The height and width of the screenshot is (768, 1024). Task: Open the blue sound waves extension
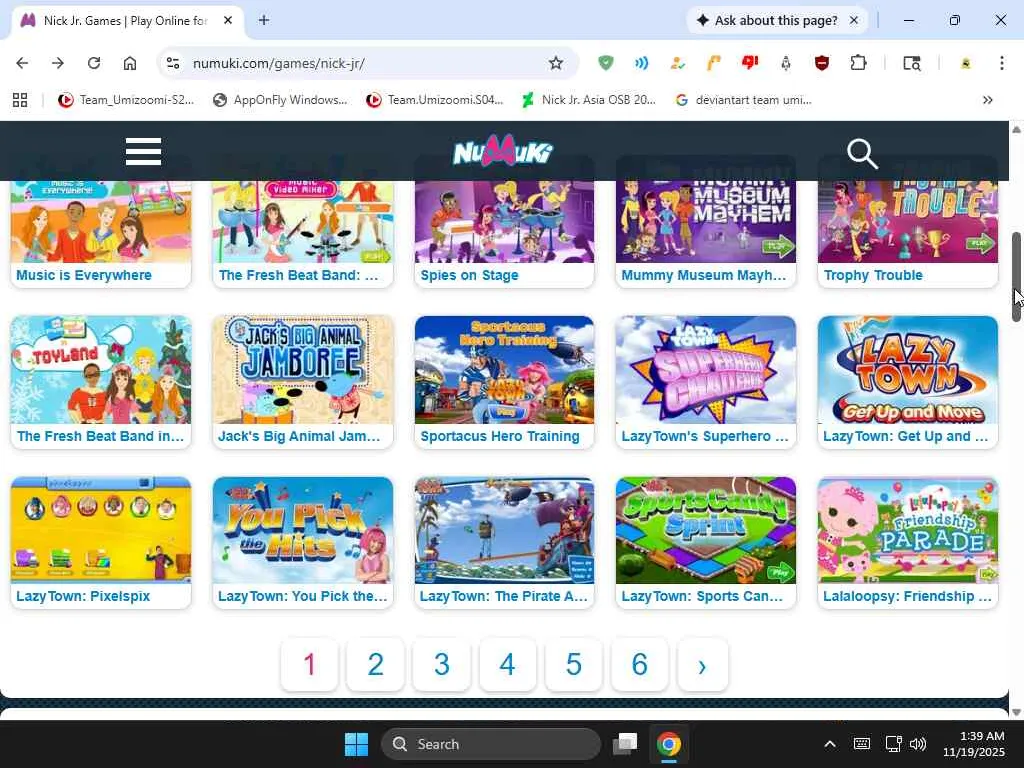(x=641, y=63)
